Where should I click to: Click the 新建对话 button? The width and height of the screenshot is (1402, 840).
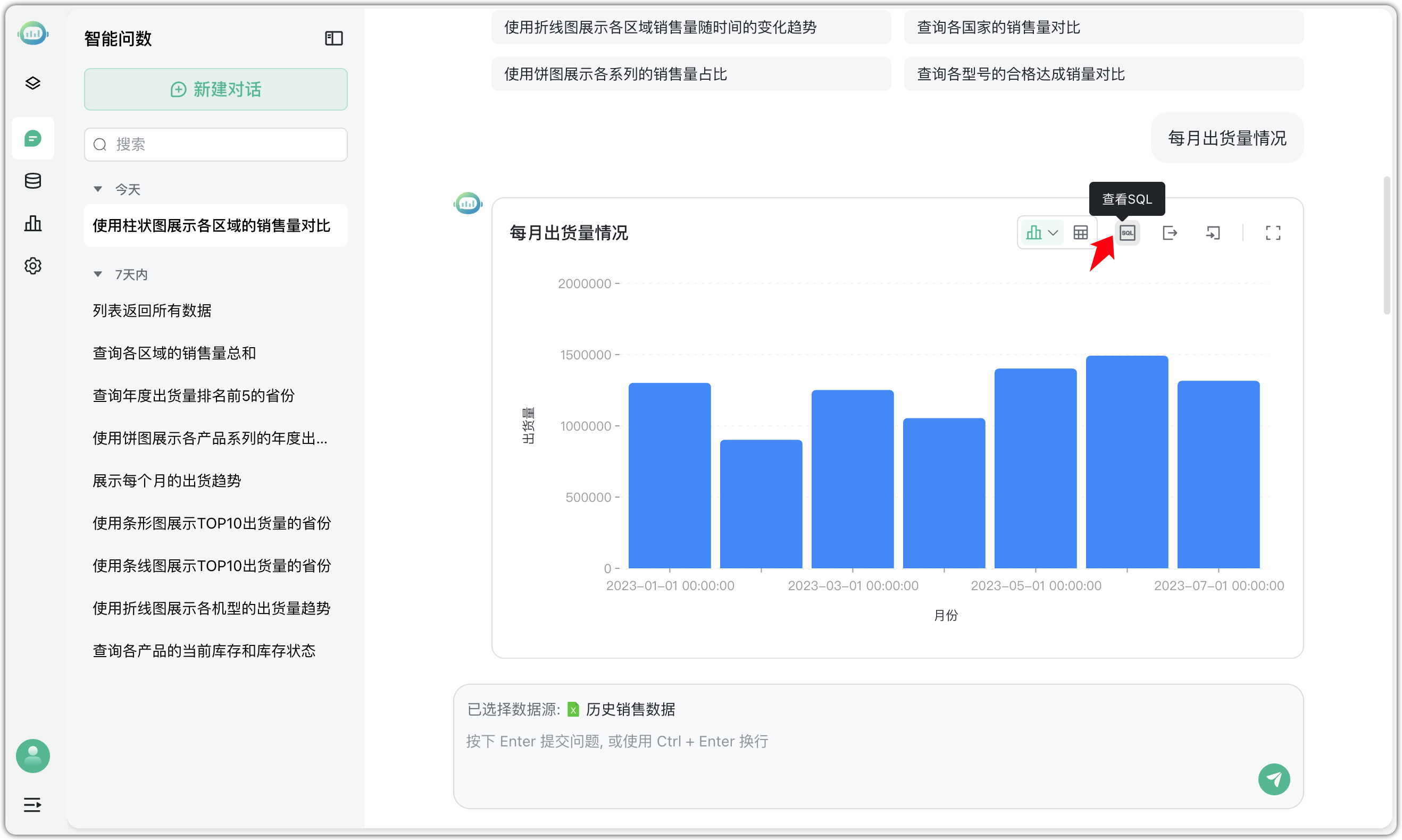pyautogui.click(x=215, y=89)
